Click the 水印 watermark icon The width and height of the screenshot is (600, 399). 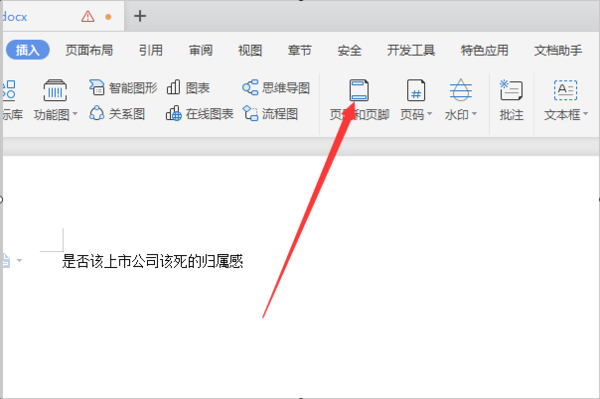pyautogui.click(x=460, y=90)
